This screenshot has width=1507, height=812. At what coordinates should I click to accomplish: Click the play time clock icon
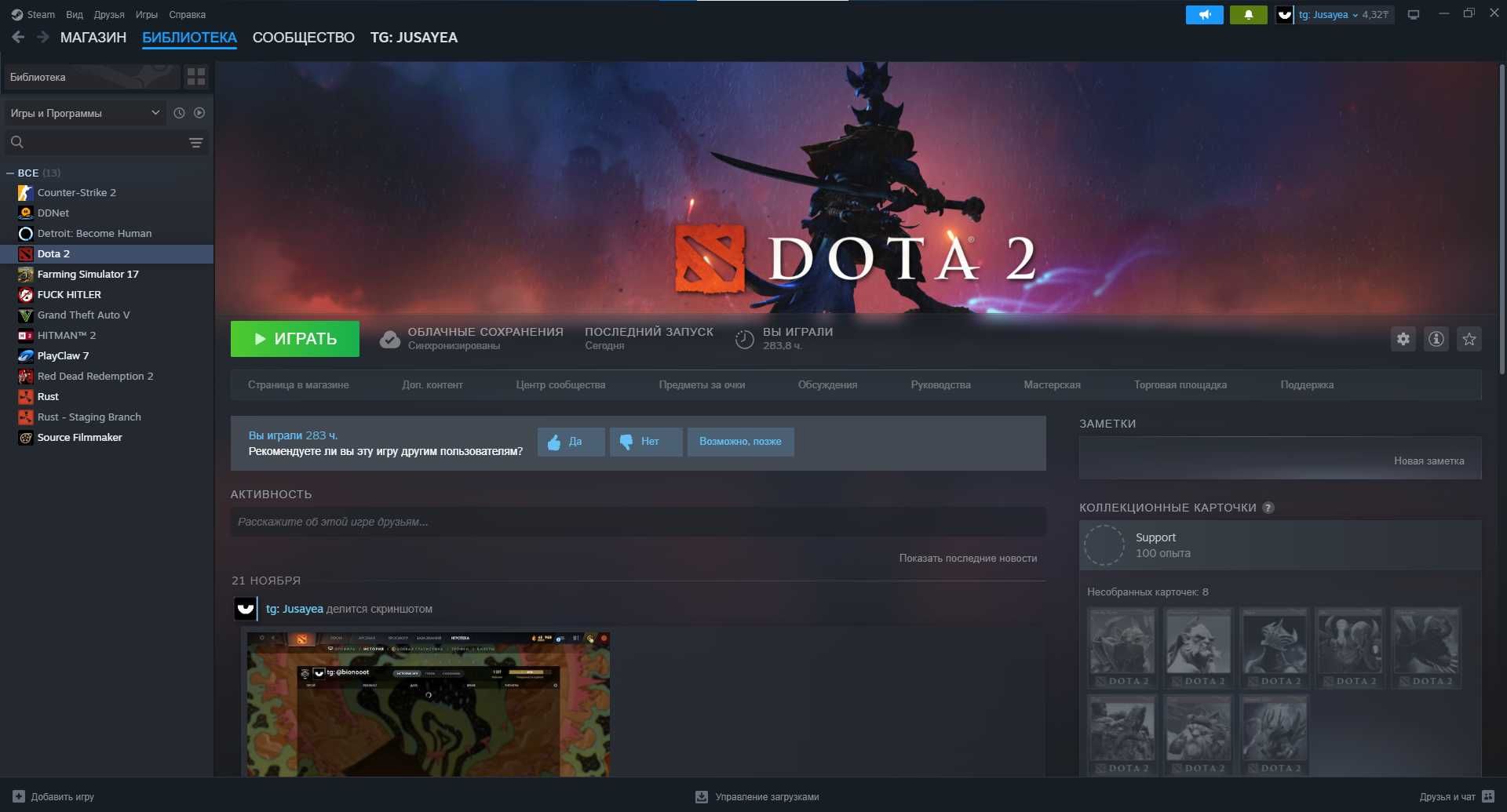(x=744, y=339)
